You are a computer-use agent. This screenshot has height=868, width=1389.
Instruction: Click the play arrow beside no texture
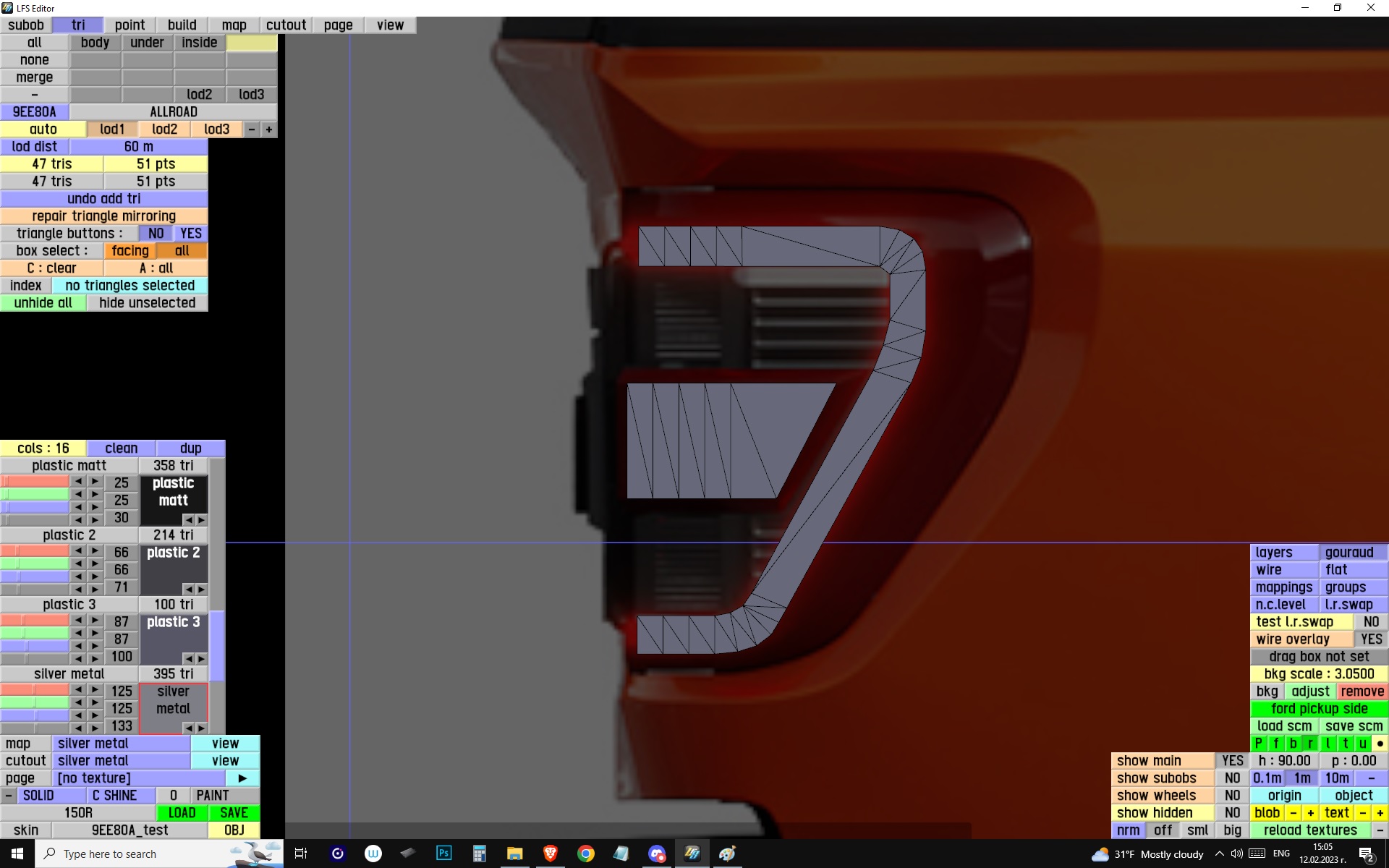click(x=242, y=778)
